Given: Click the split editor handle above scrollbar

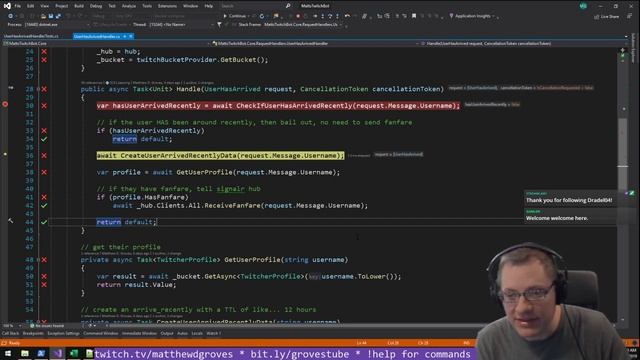Looking at the screenshot, I should click(x=622, y=50).
